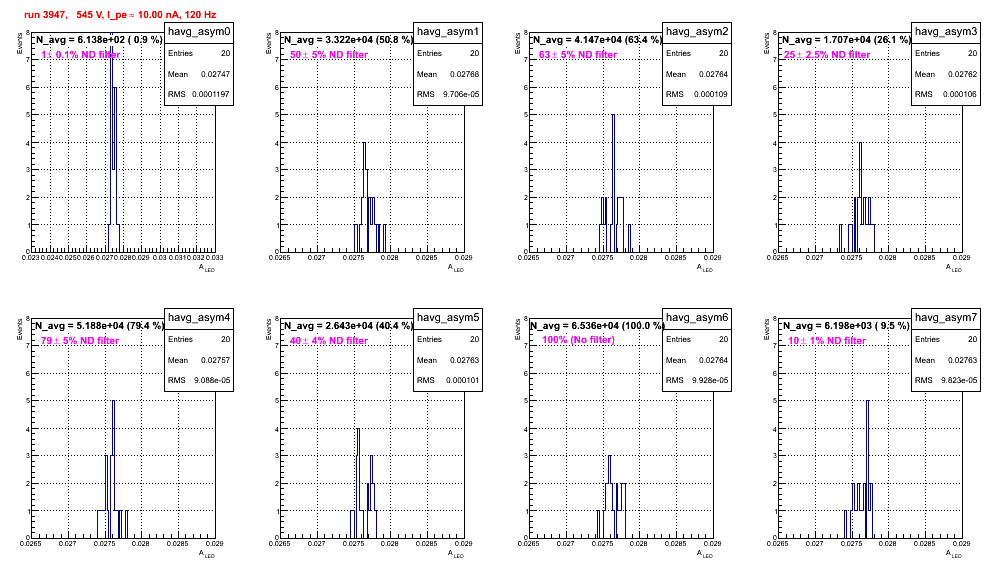Click Mean value 0.02747 in havg_asym0
The height and width of the screenshot is (572, 996).
[215, 74]
